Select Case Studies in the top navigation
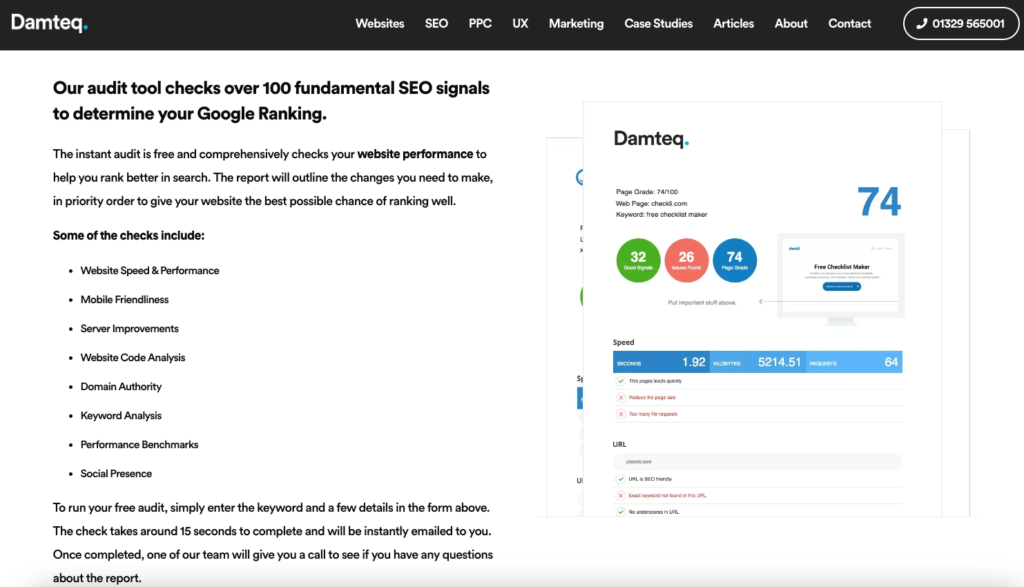Screen dimensions: 1024x587 tap(658, 24)
